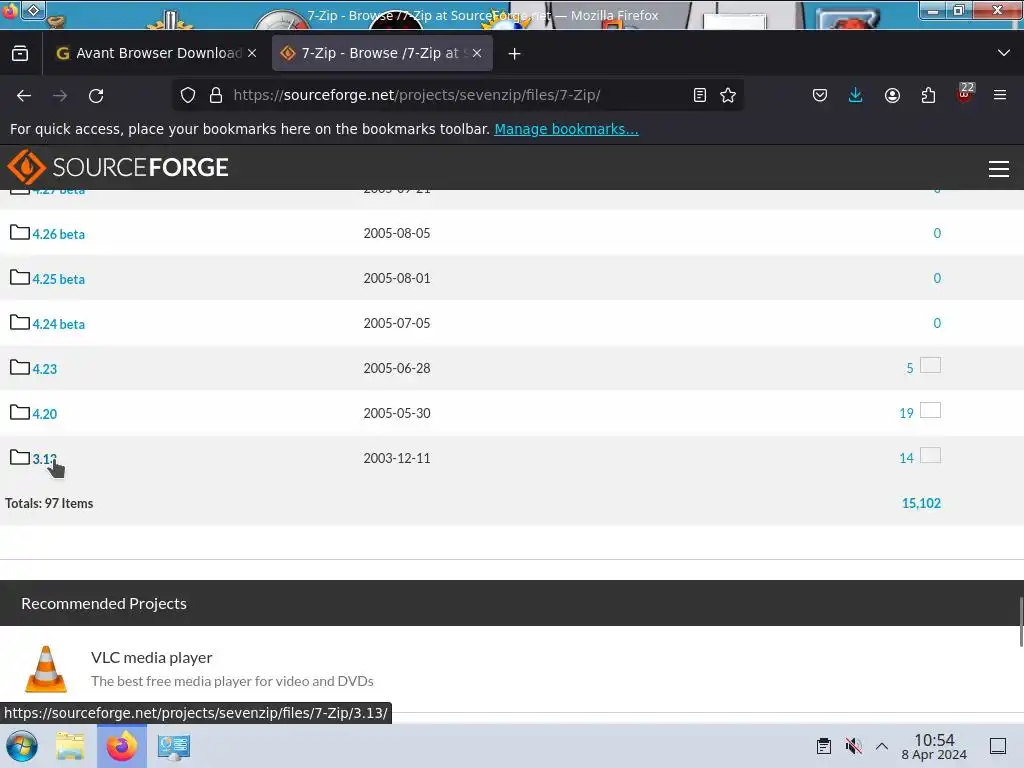
Task: Open the Windows-style Start menu button
Action: pyautogui.click(x=22, y=746)
